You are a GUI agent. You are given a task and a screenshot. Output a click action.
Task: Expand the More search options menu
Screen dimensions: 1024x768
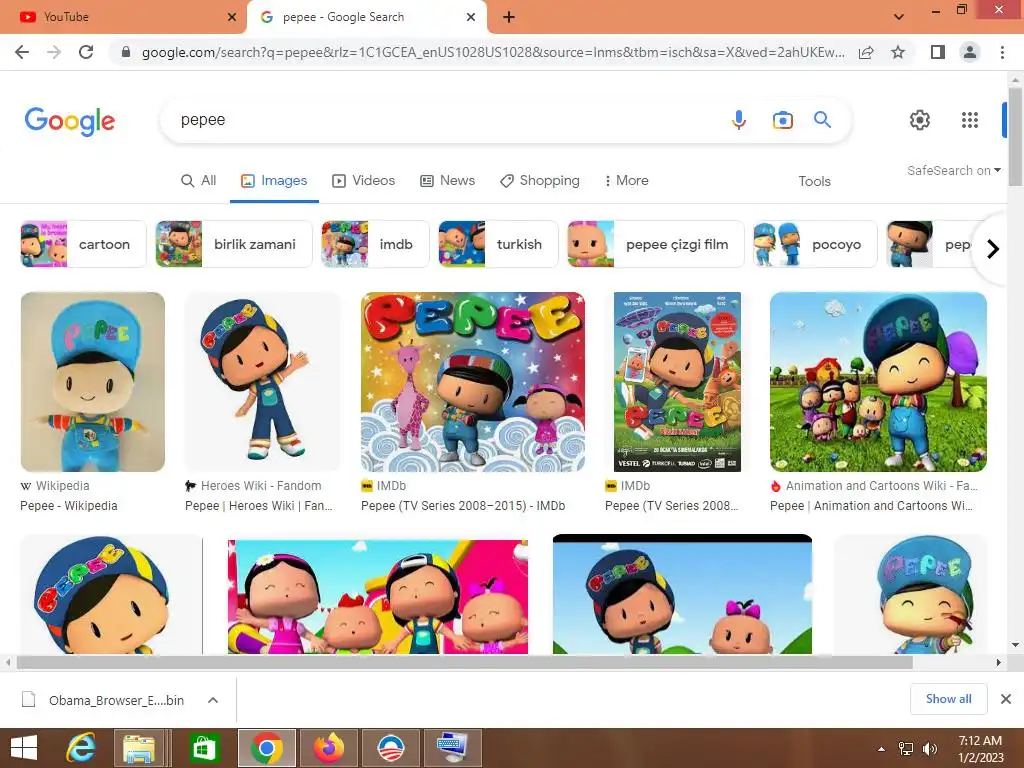coord(626,181)
